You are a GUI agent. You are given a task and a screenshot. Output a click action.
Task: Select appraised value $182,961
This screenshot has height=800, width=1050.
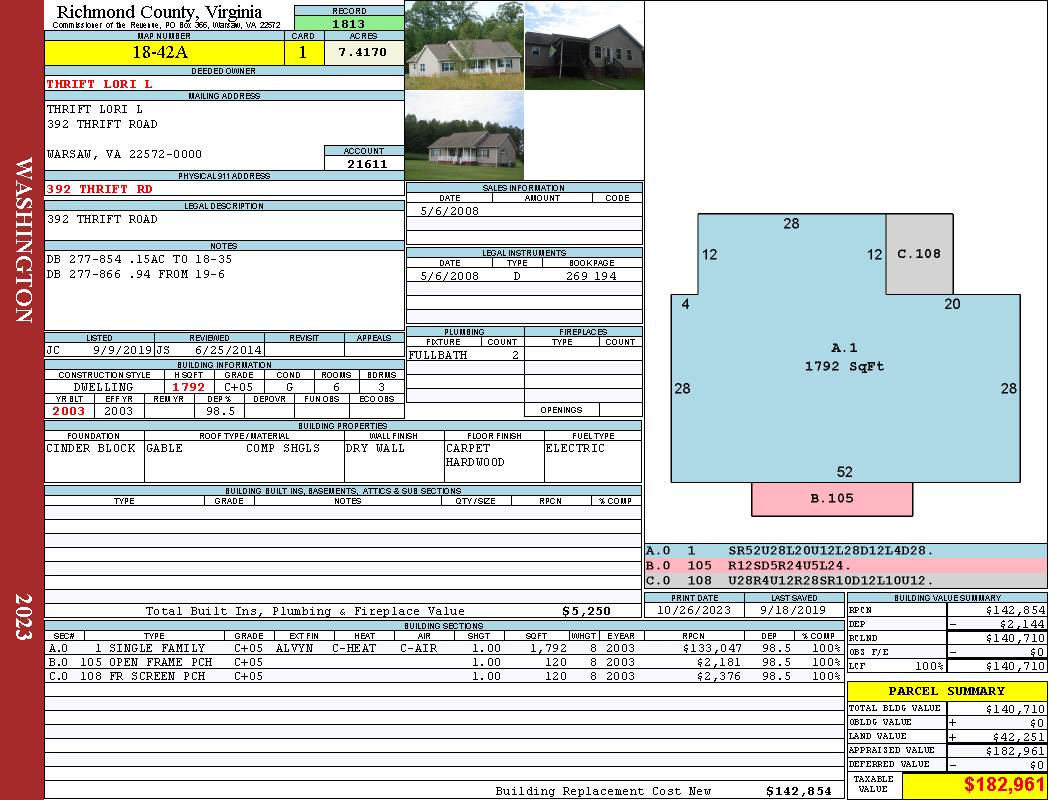tap(1015, 751)
